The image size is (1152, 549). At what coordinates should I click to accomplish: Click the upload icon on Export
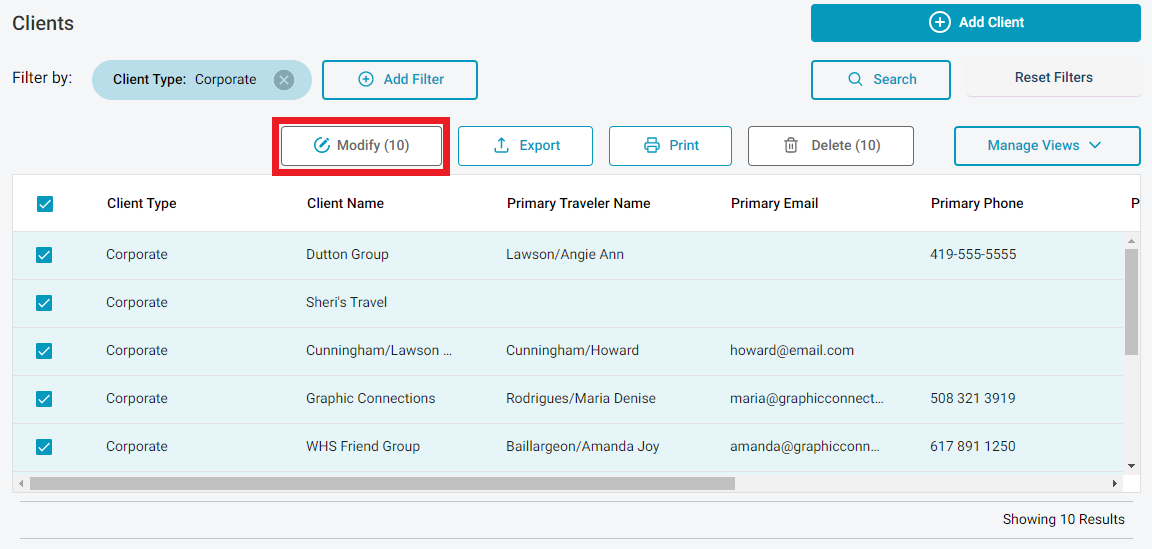pyautogui.click(x=502, y=145)
